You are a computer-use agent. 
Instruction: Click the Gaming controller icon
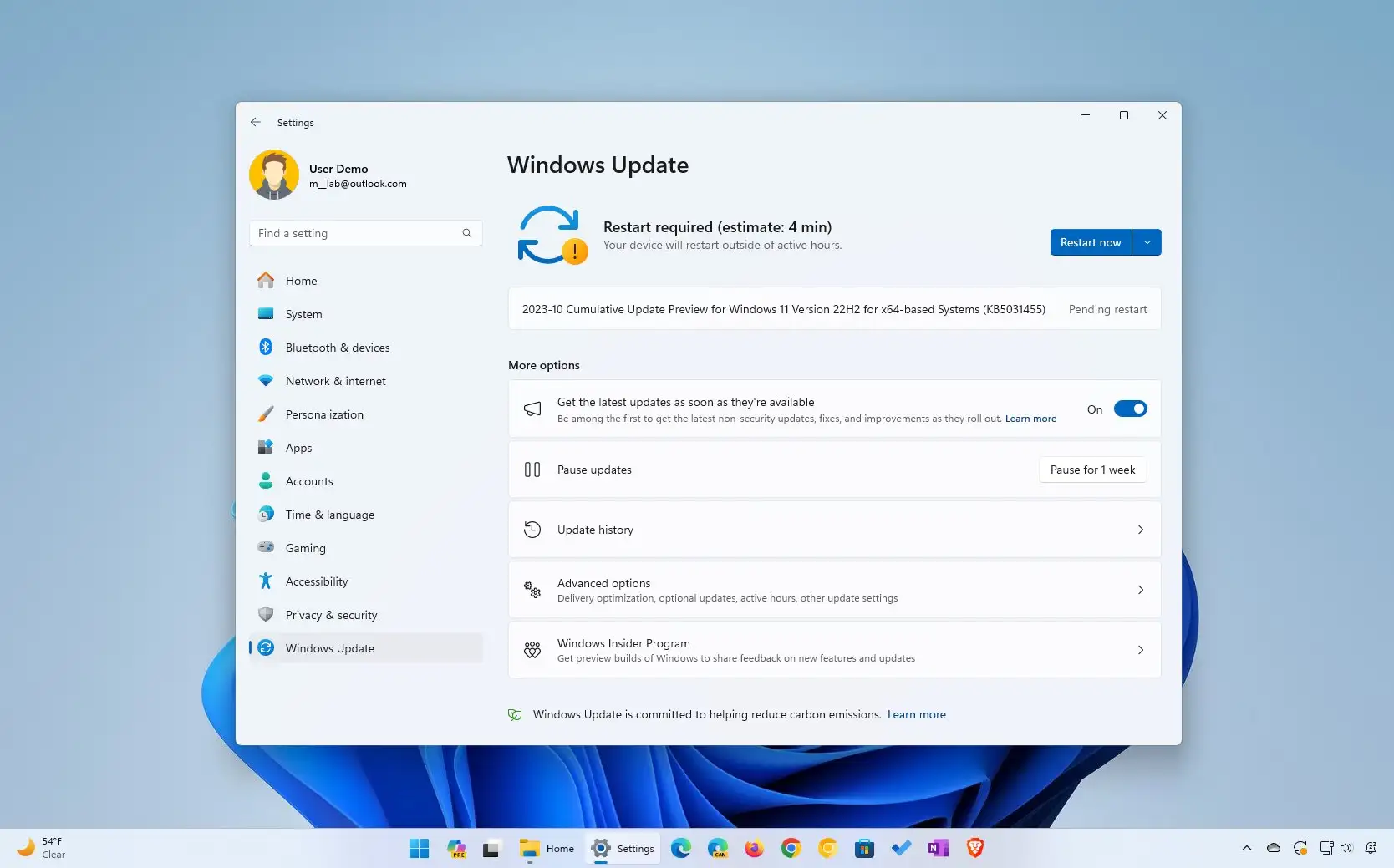(266, 547)
